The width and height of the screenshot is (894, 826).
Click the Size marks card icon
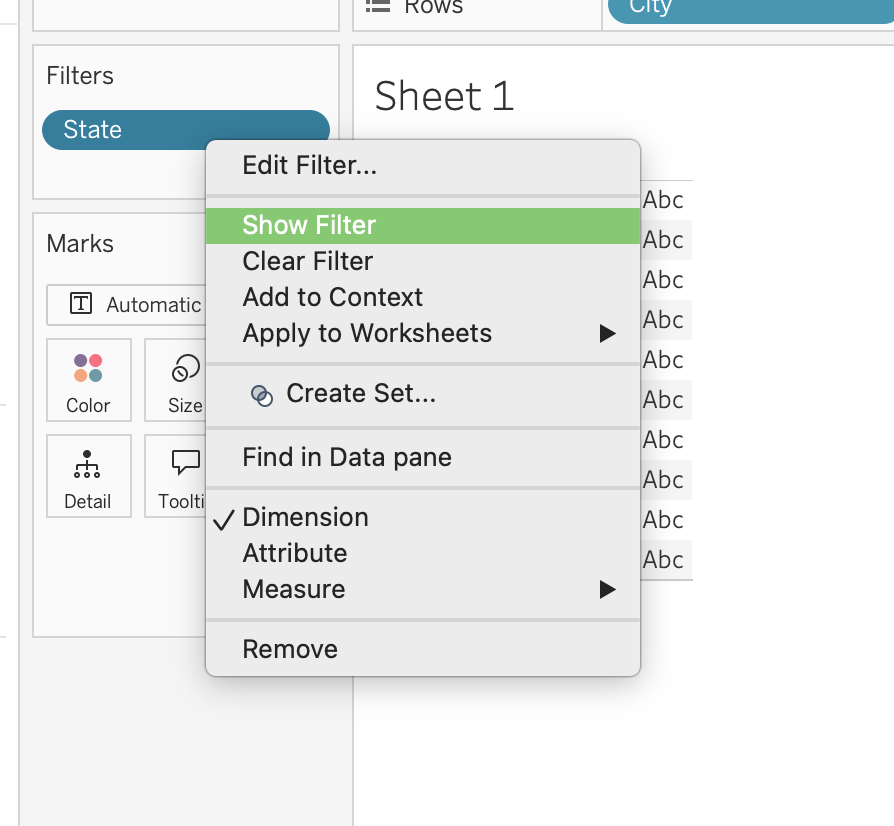tap(186, 368)
